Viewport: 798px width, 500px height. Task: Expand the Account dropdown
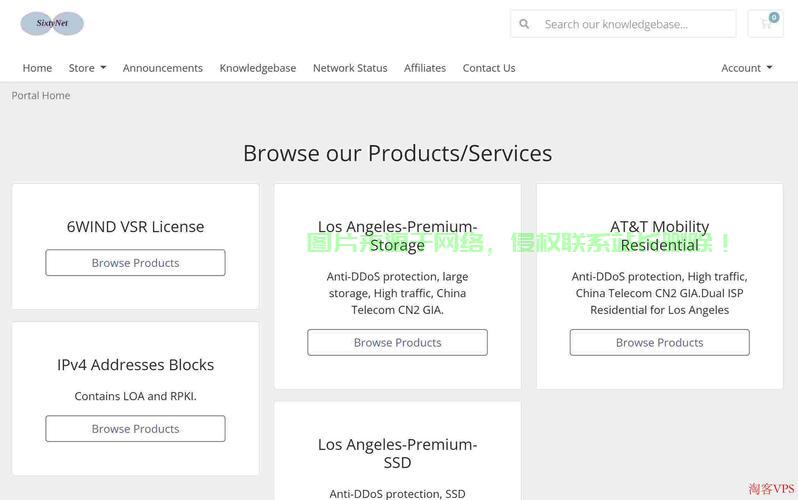(x=746, y=68)
